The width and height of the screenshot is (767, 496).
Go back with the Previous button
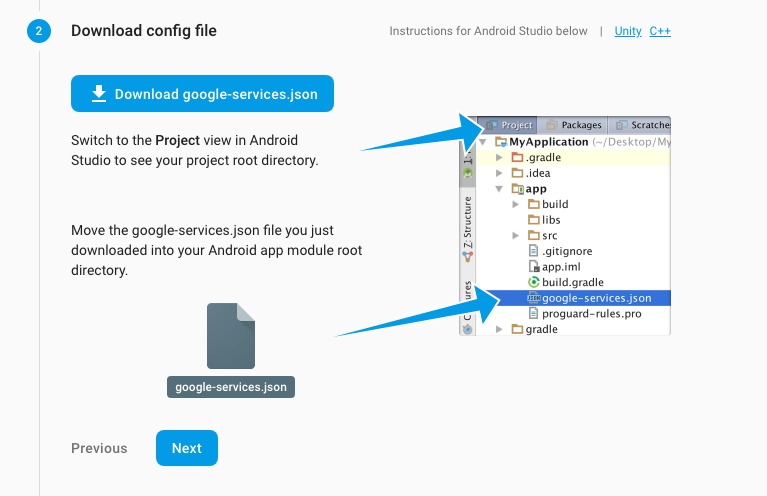99,448
